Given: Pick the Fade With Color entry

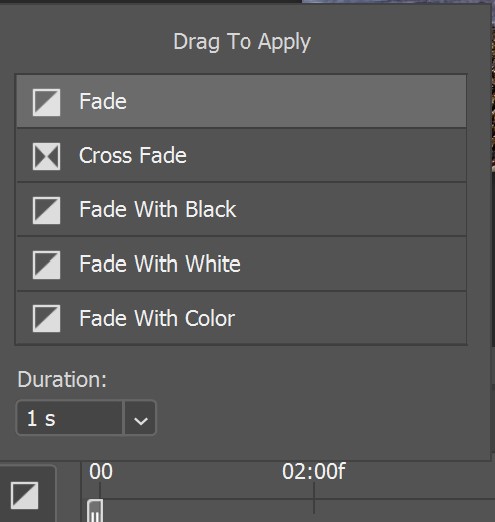Looking at the screenshot, I should (241, 318).
